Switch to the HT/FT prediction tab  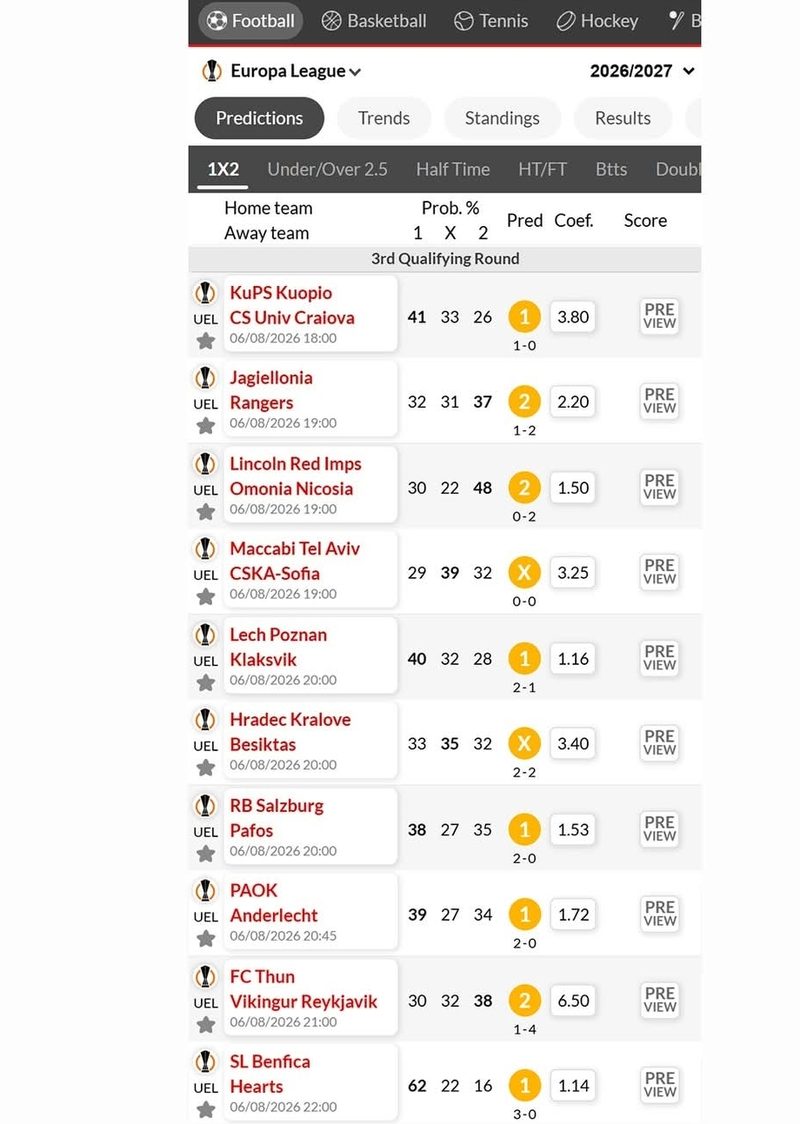point(542,169)
